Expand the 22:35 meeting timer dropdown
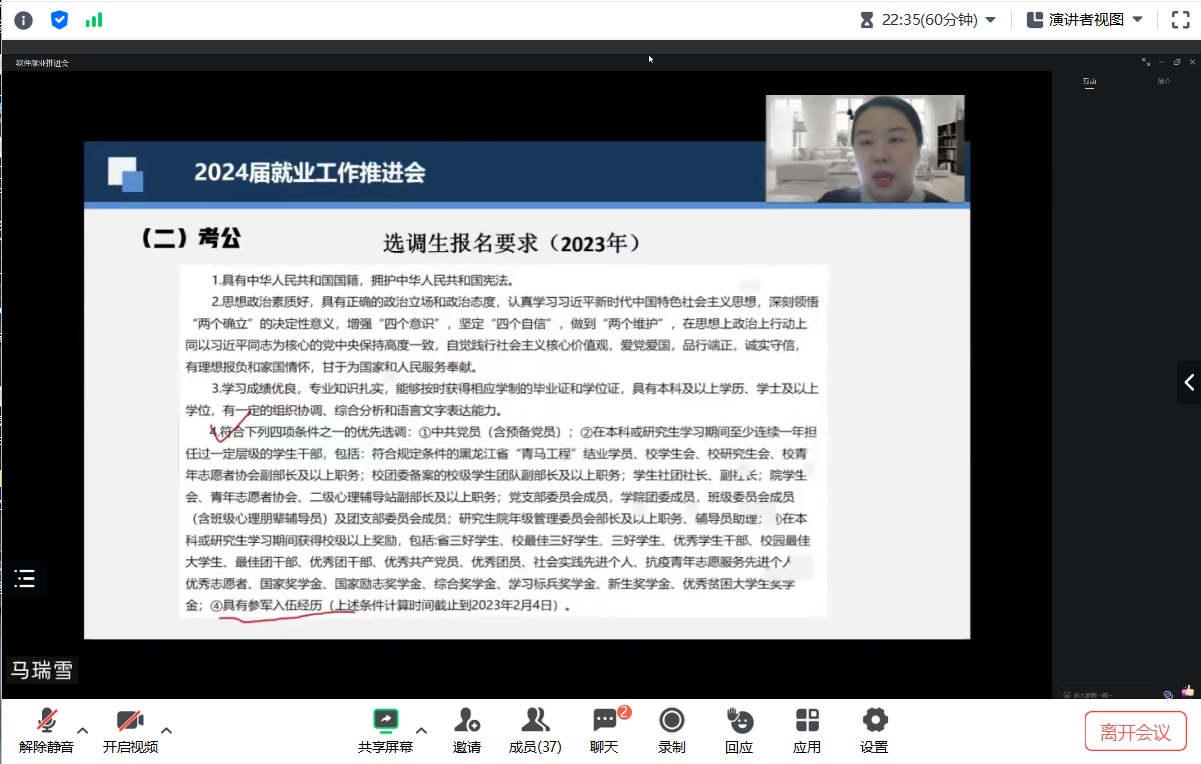Viewport: 1201px width, 764px height. click(x=990, y=20)
